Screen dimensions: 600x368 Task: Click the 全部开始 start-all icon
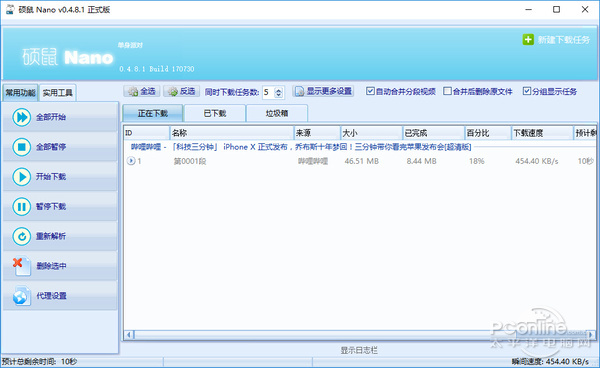pos(21,117)
